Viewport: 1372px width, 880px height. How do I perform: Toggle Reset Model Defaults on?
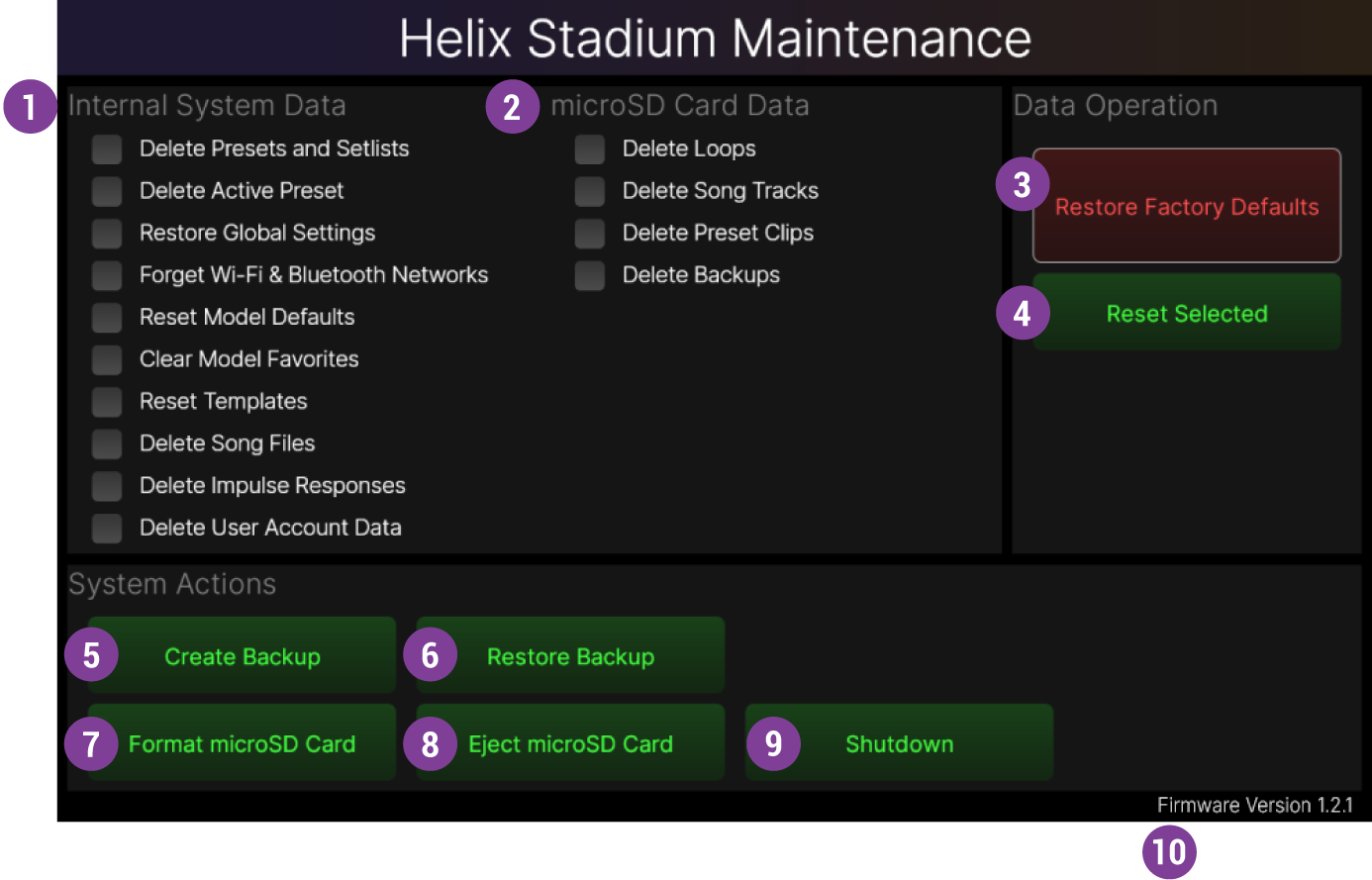106,317
